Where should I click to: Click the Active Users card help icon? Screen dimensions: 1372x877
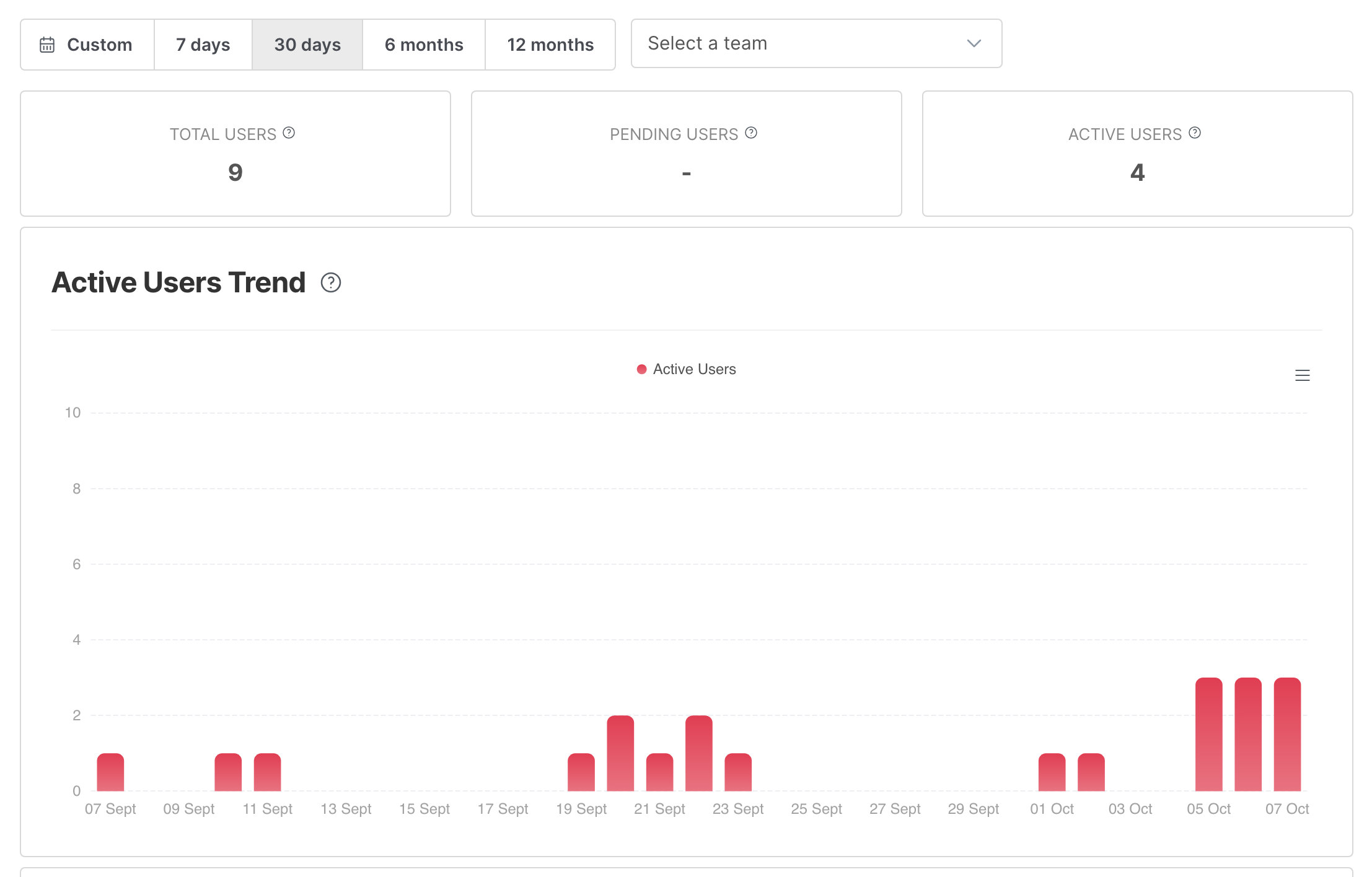coord(1195,133)
